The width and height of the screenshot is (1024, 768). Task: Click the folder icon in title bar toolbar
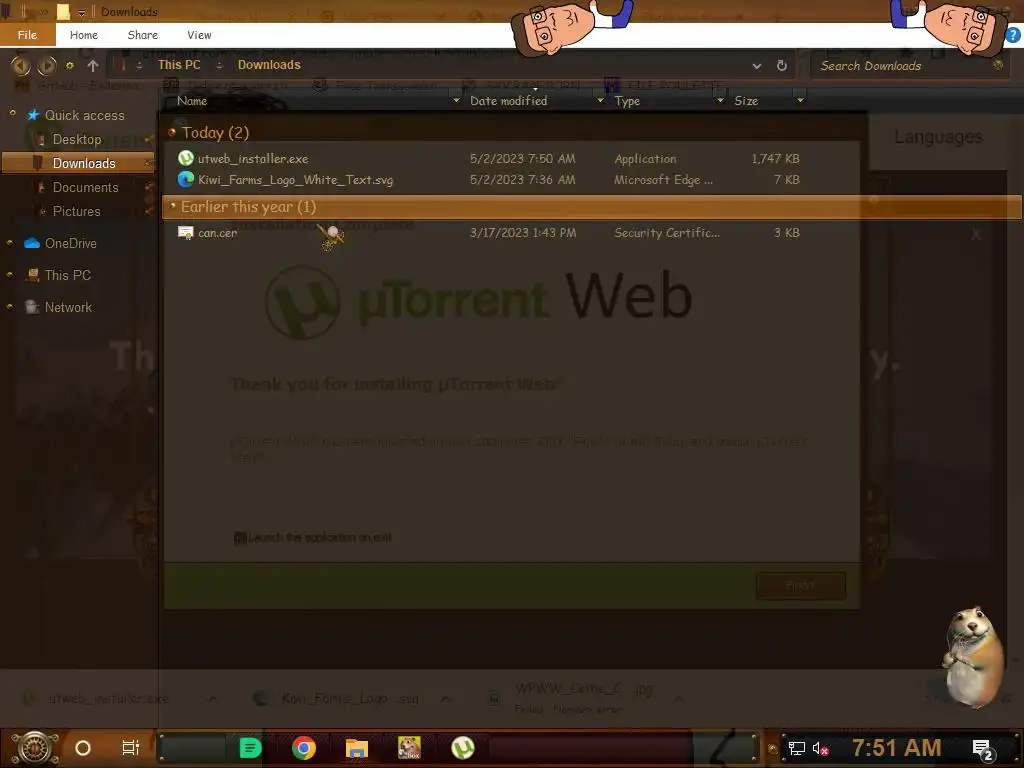point(63,12)
